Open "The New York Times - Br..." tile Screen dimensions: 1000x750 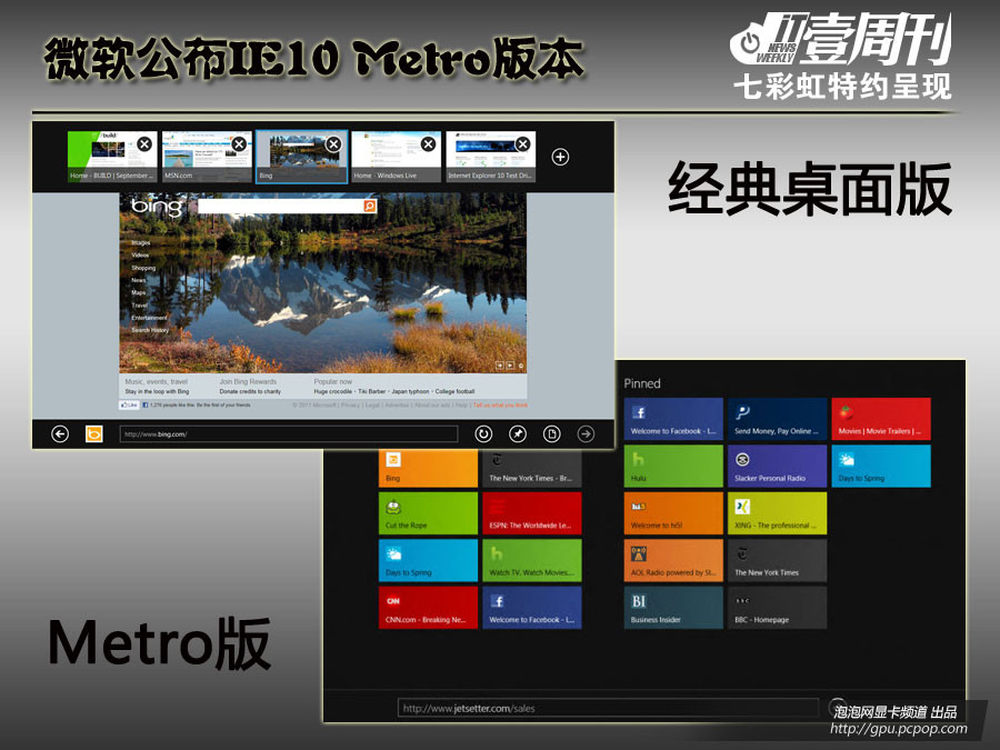click(532, 468)
